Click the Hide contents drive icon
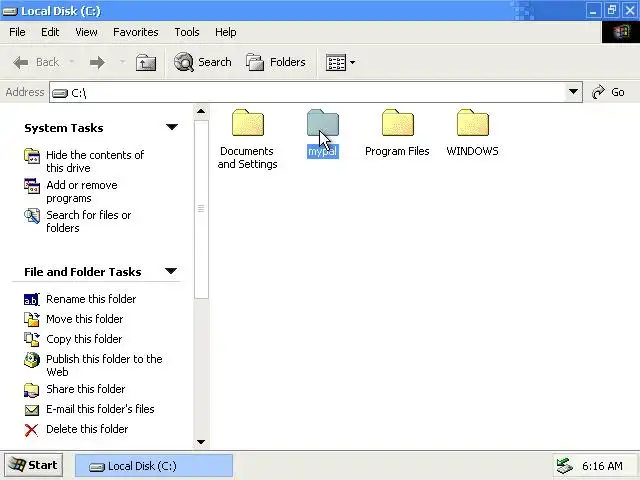 (32, 156)
